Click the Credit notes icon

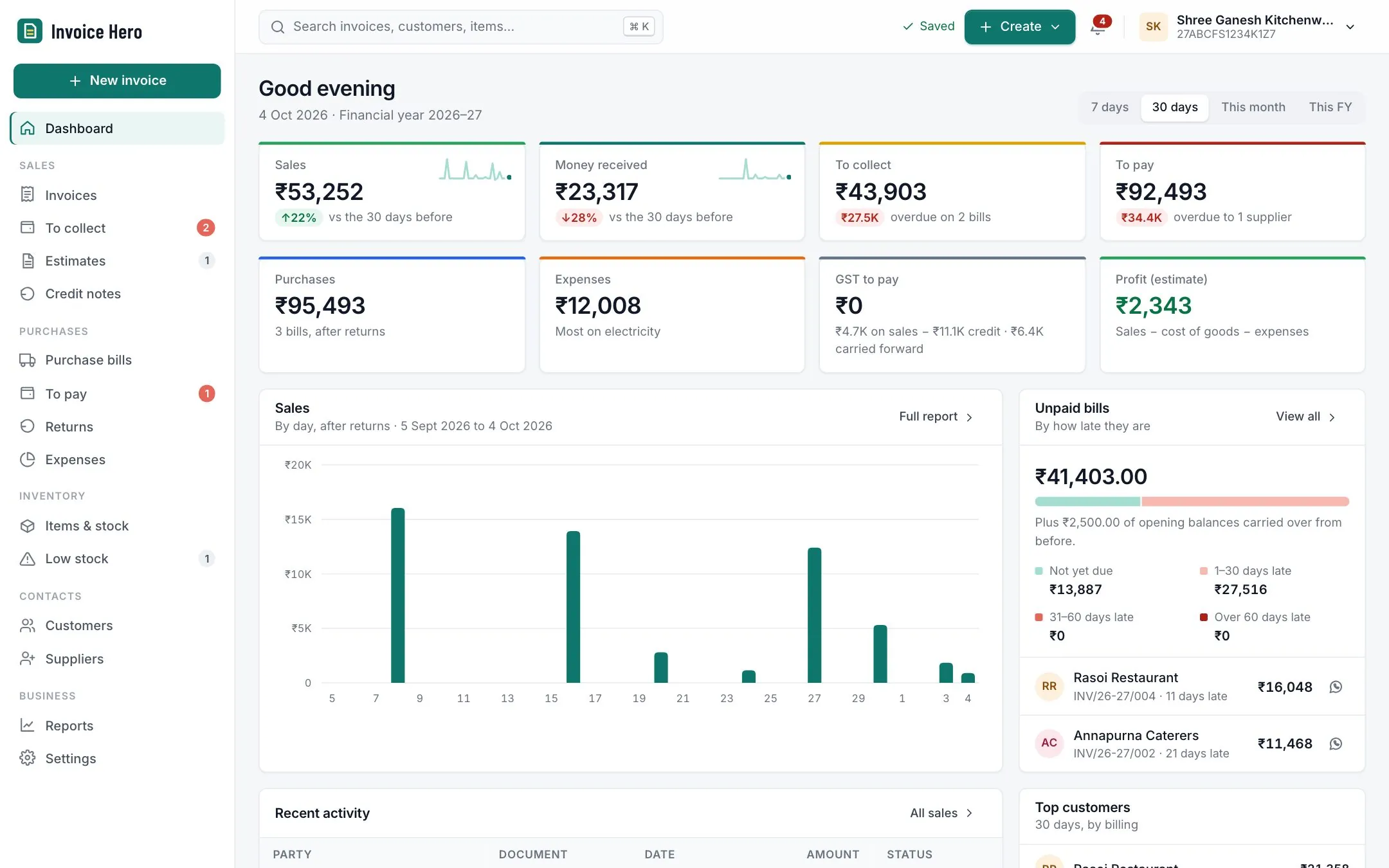coord(27,293)
